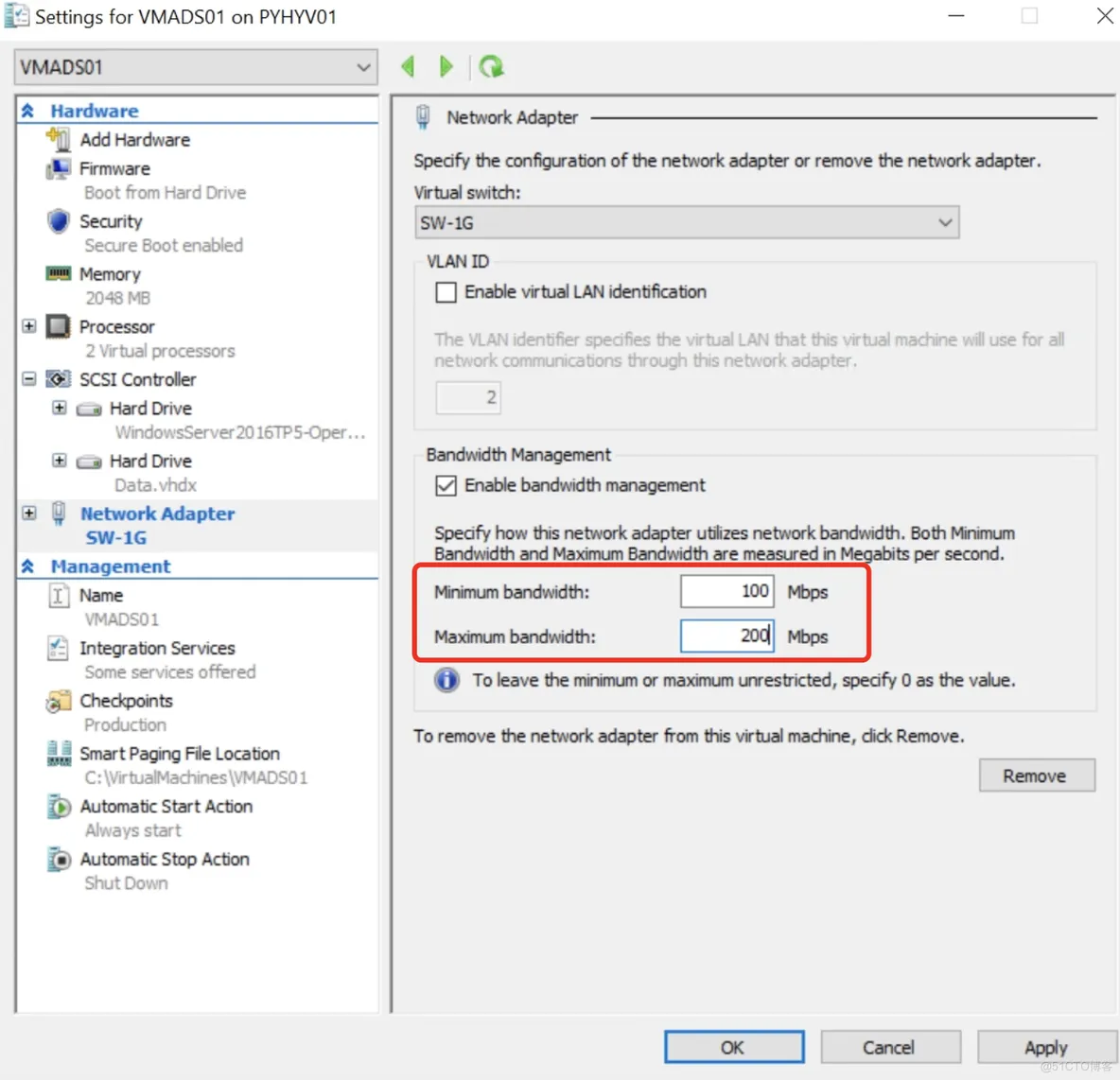Click the Network Adapter header icon in right pane
This screenshot has width=1120, height=1080.
click(423, 117)
